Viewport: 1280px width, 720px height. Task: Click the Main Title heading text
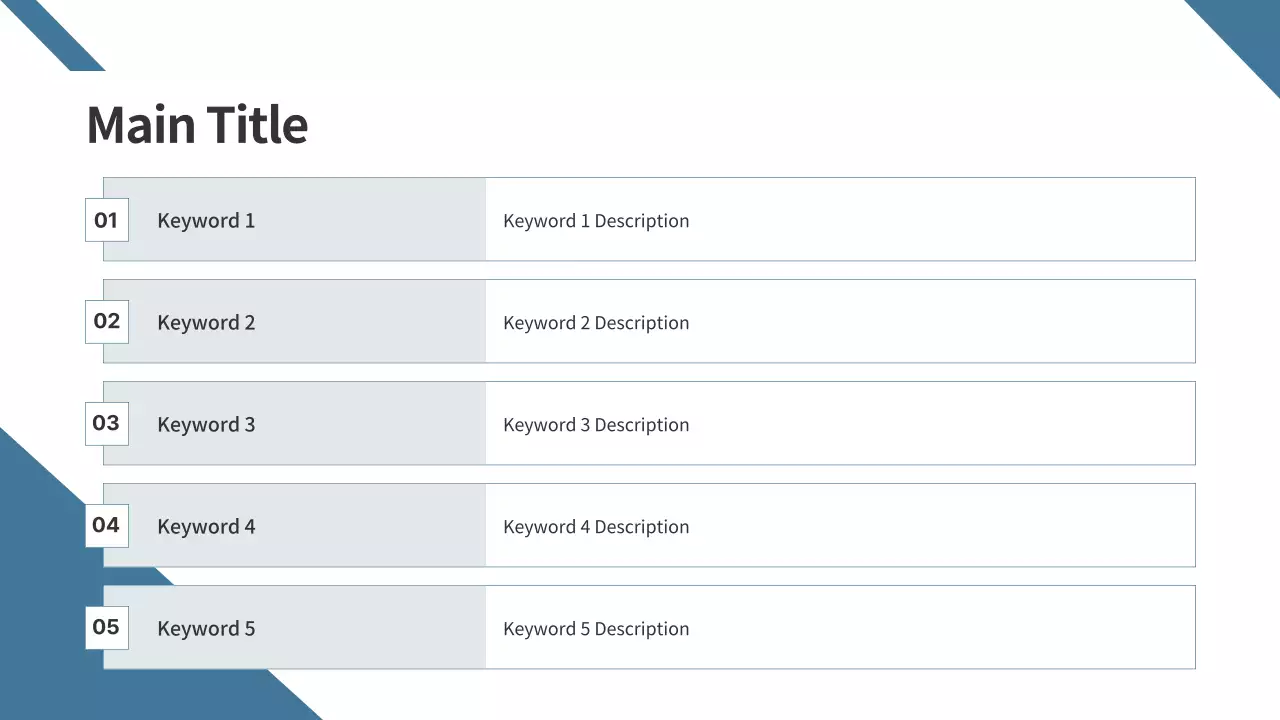point(197,125)
